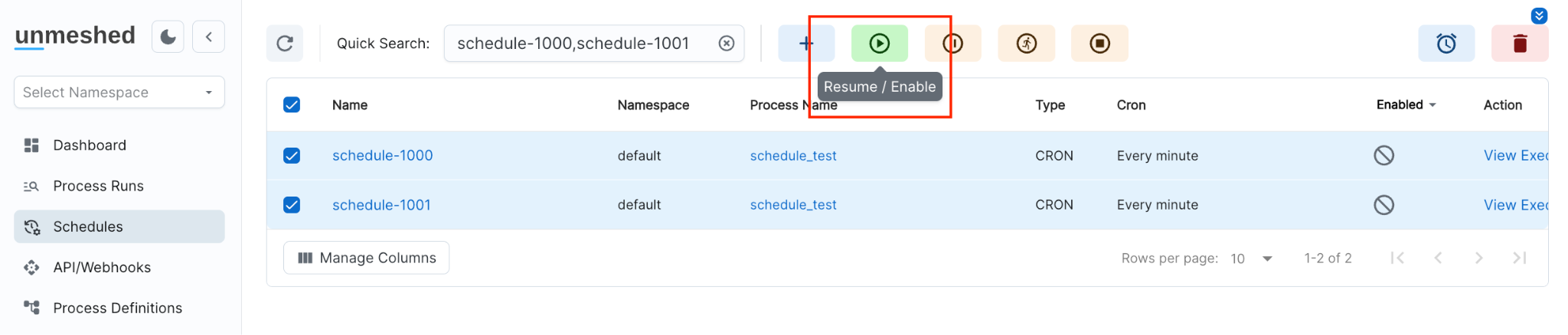Click the stop icon in toolbar
The height and width of the screenshot is (335, 1568).
click(x=1099, y=44)
